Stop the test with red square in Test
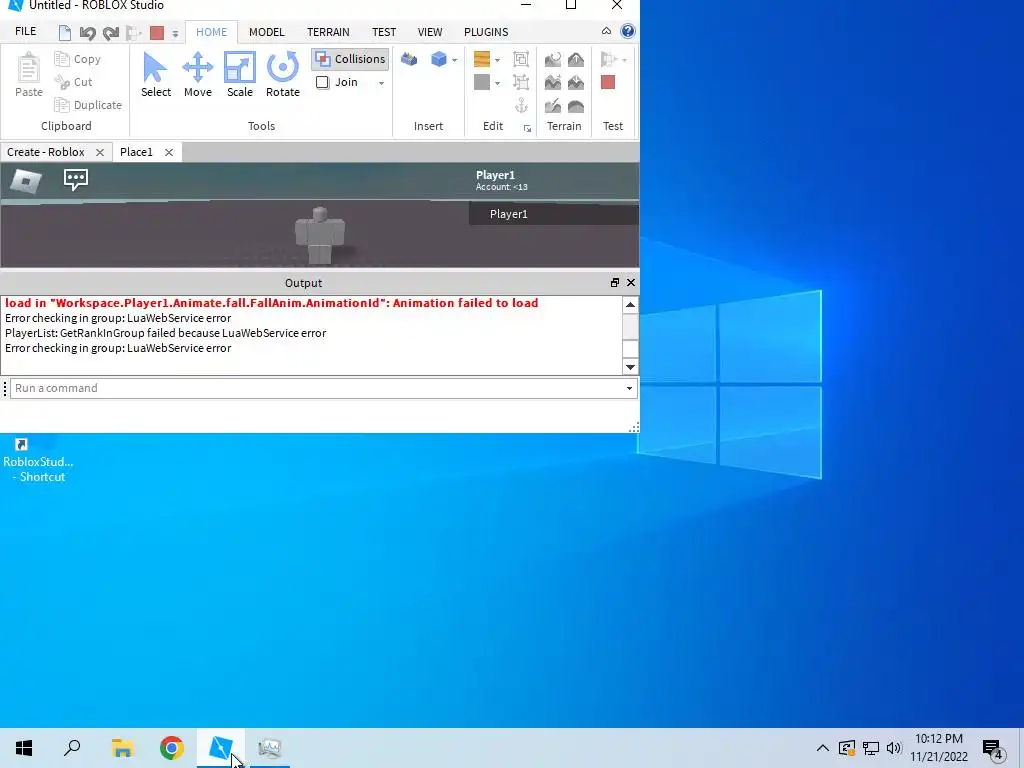Screen dimensions: 1024x768 click(x=608, y=82)
